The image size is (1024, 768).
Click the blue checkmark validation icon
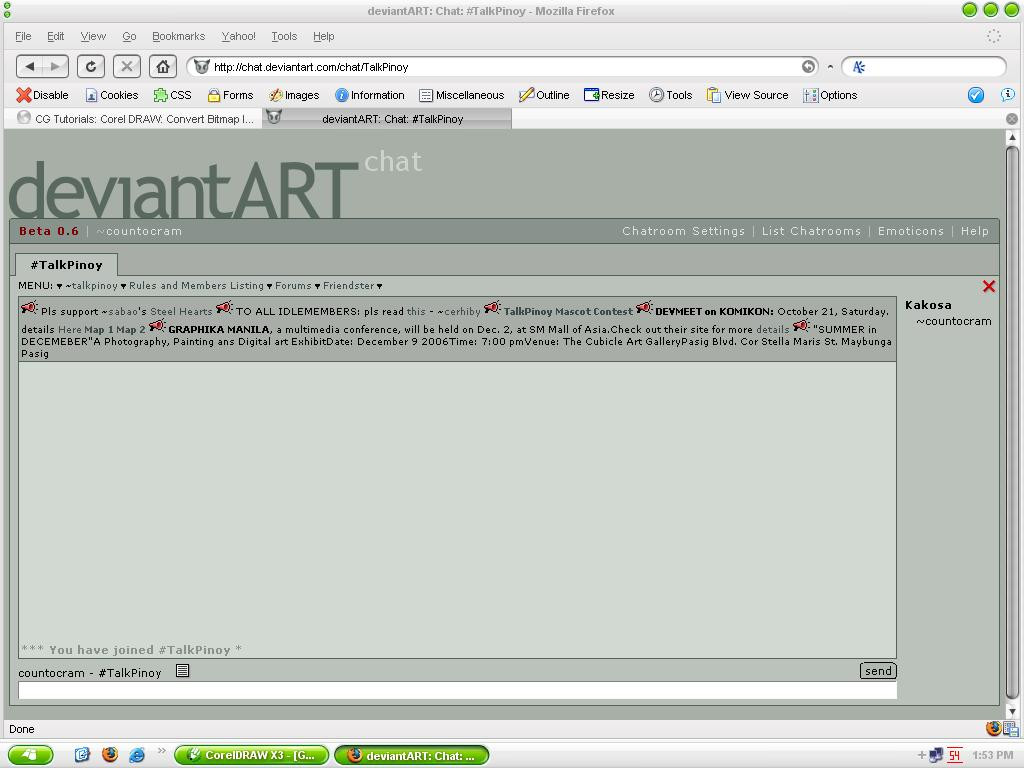(x=976, y=95)
